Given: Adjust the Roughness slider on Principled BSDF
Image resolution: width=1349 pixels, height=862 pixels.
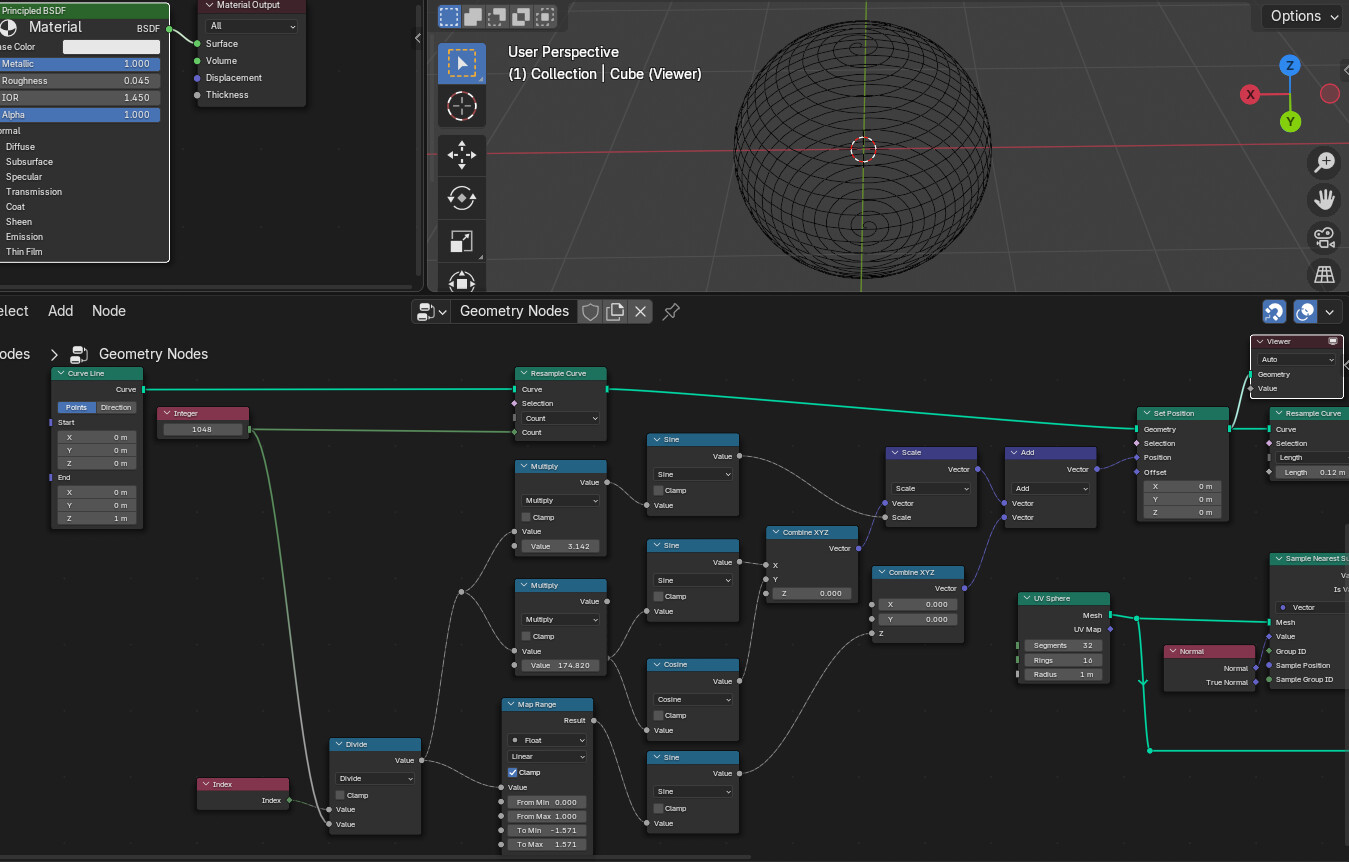Looking at the screenshot, I should pos(79,81).
